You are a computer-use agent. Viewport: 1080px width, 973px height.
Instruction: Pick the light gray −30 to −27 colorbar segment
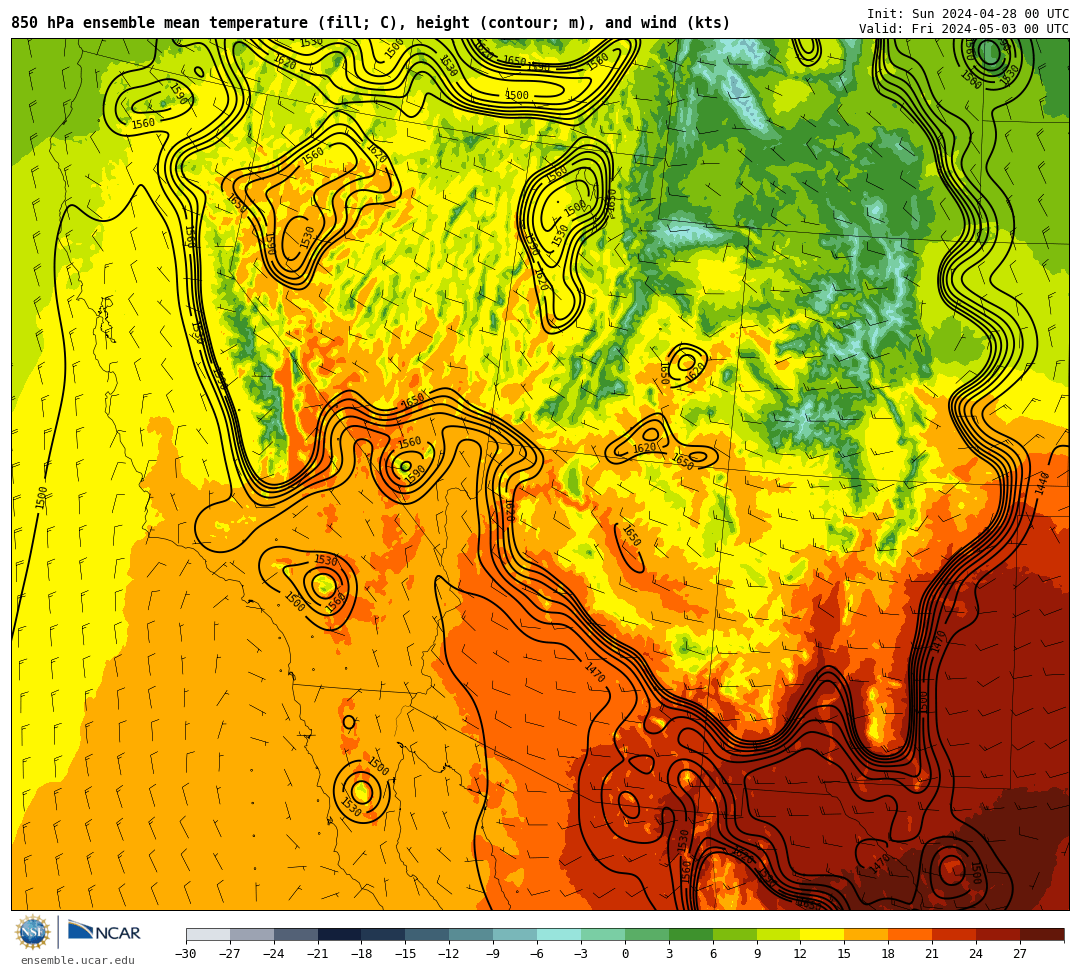click(208, 934)
